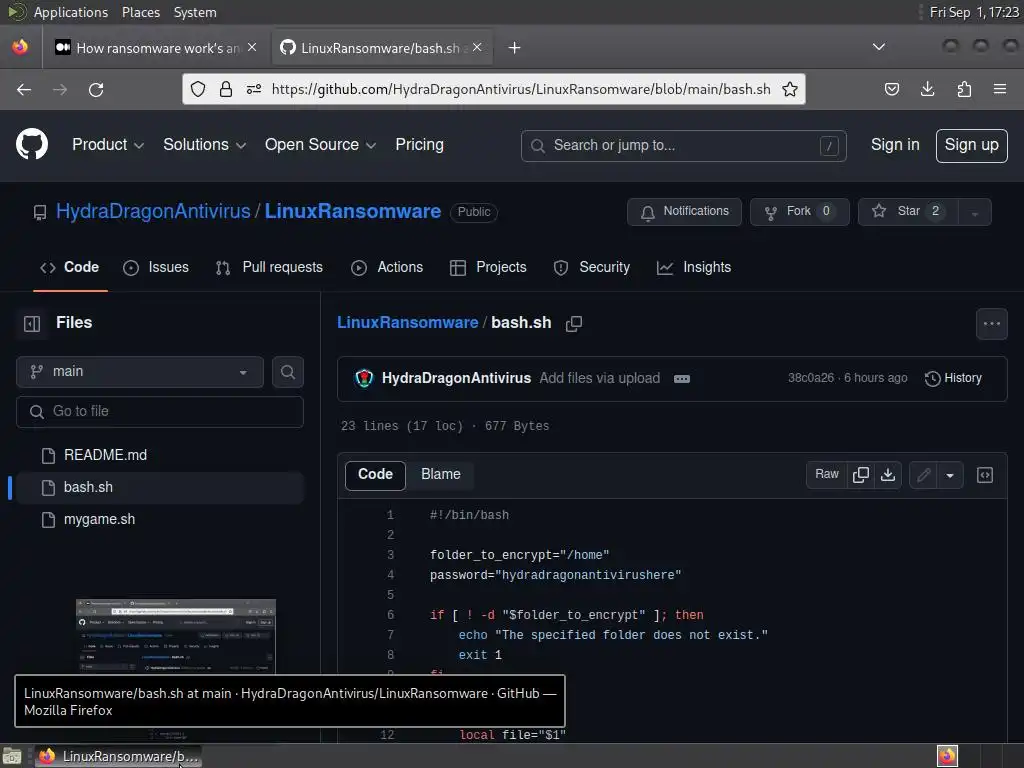Viewport: 1024px width, 768px height.
Task: Click the Sign in link
Action: [895, 144]
